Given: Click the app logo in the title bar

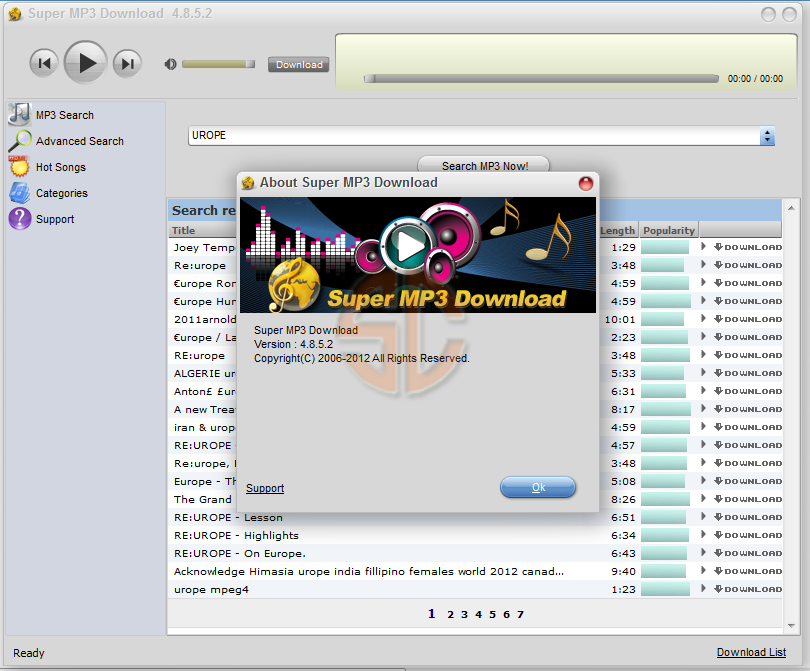Looking at the screenshot, I should [x=15, y=13].
